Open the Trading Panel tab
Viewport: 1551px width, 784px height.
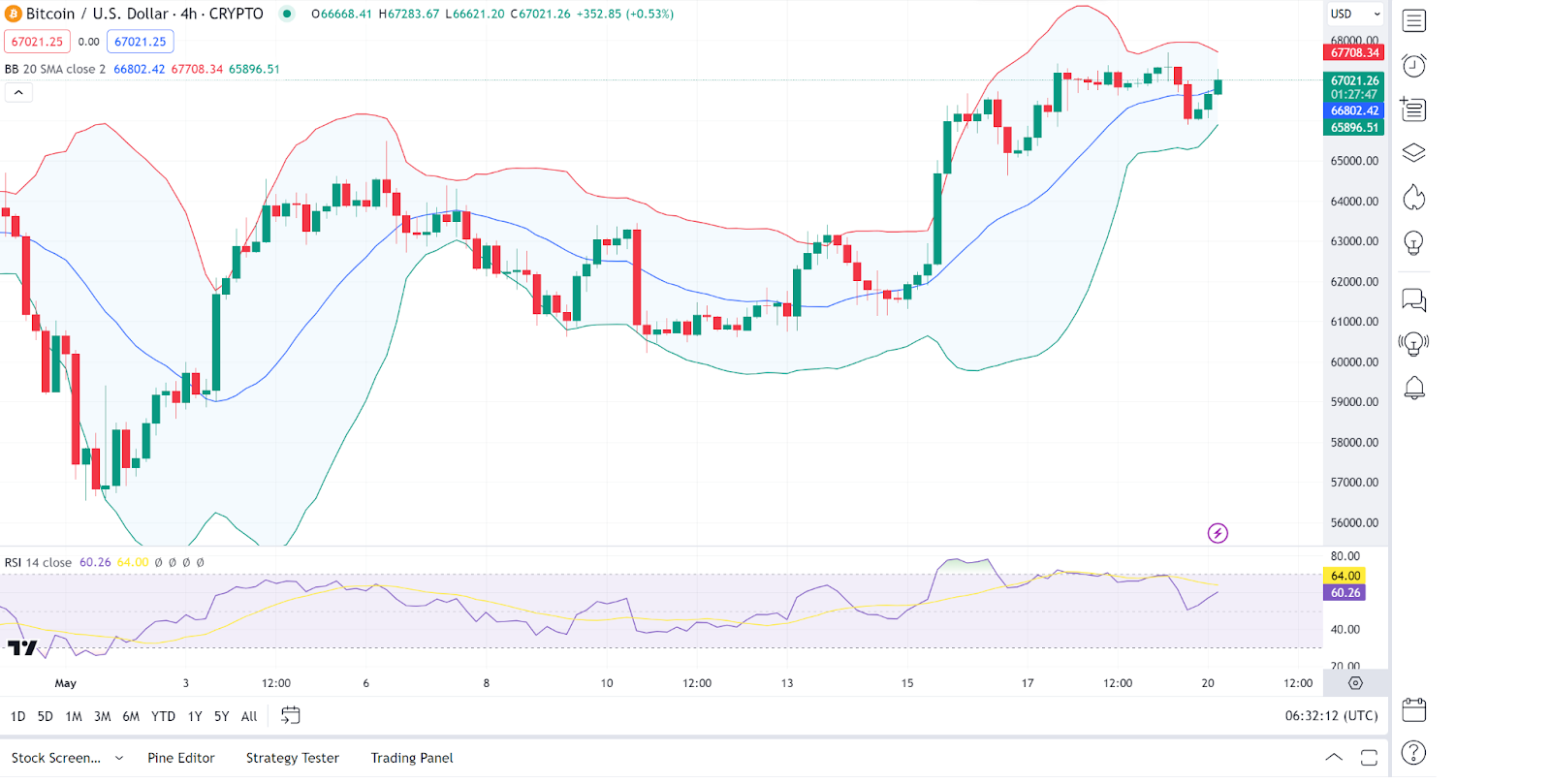[412, 758]
